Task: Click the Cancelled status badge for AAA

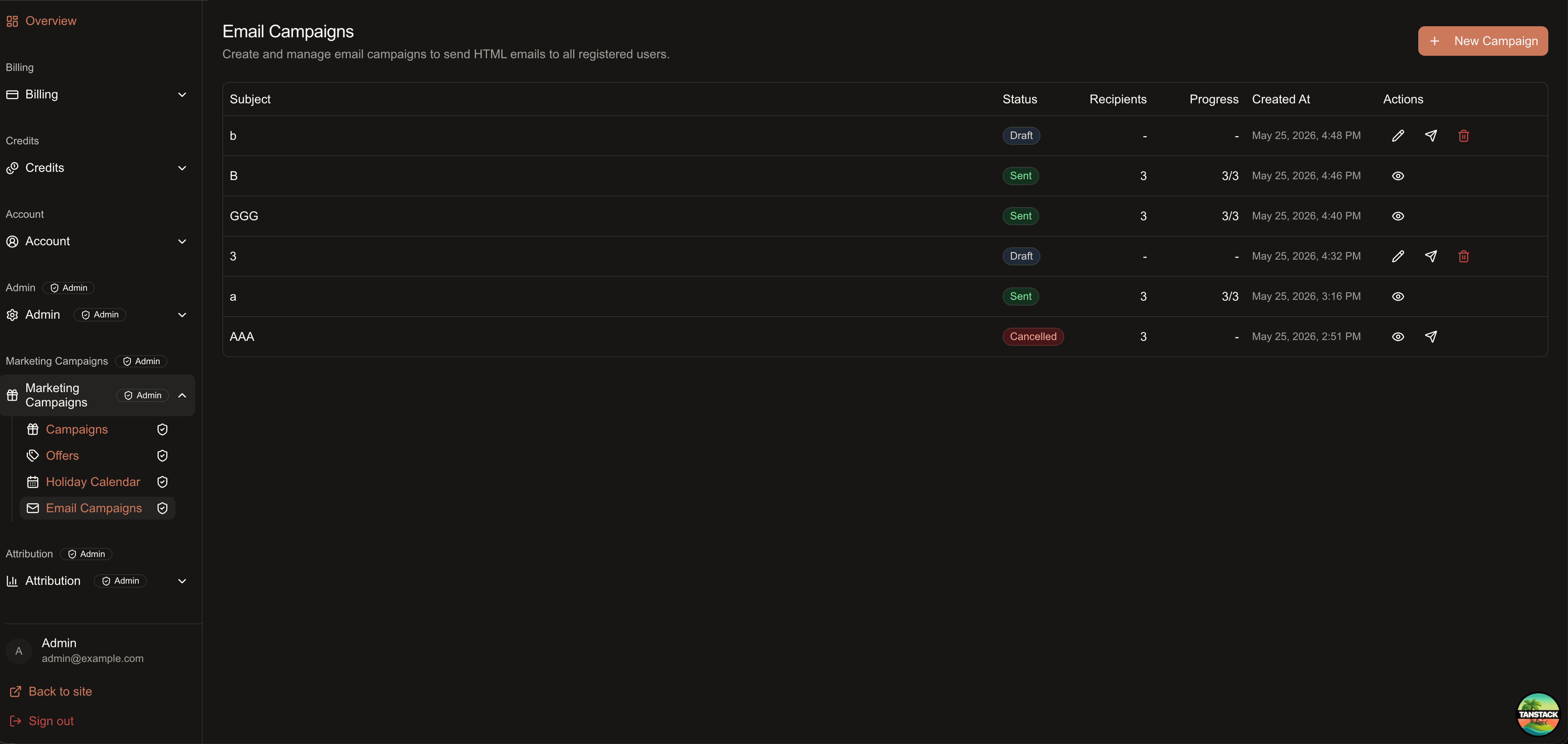Action: [x=1033, y=336]
